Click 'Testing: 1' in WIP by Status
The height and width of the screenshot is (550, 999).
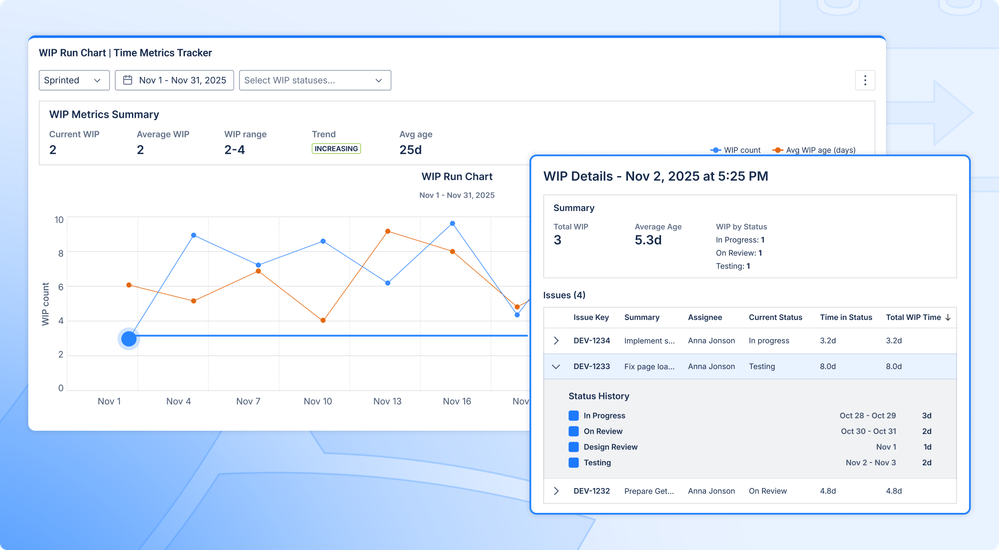(733, 266)
